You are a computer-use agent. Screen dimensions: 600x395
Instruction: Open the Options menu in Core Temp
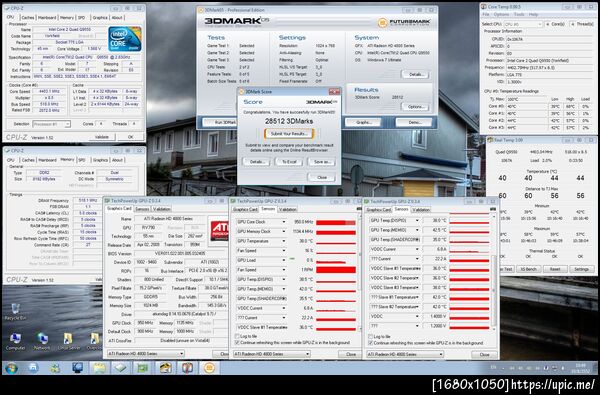click(501, 15)
